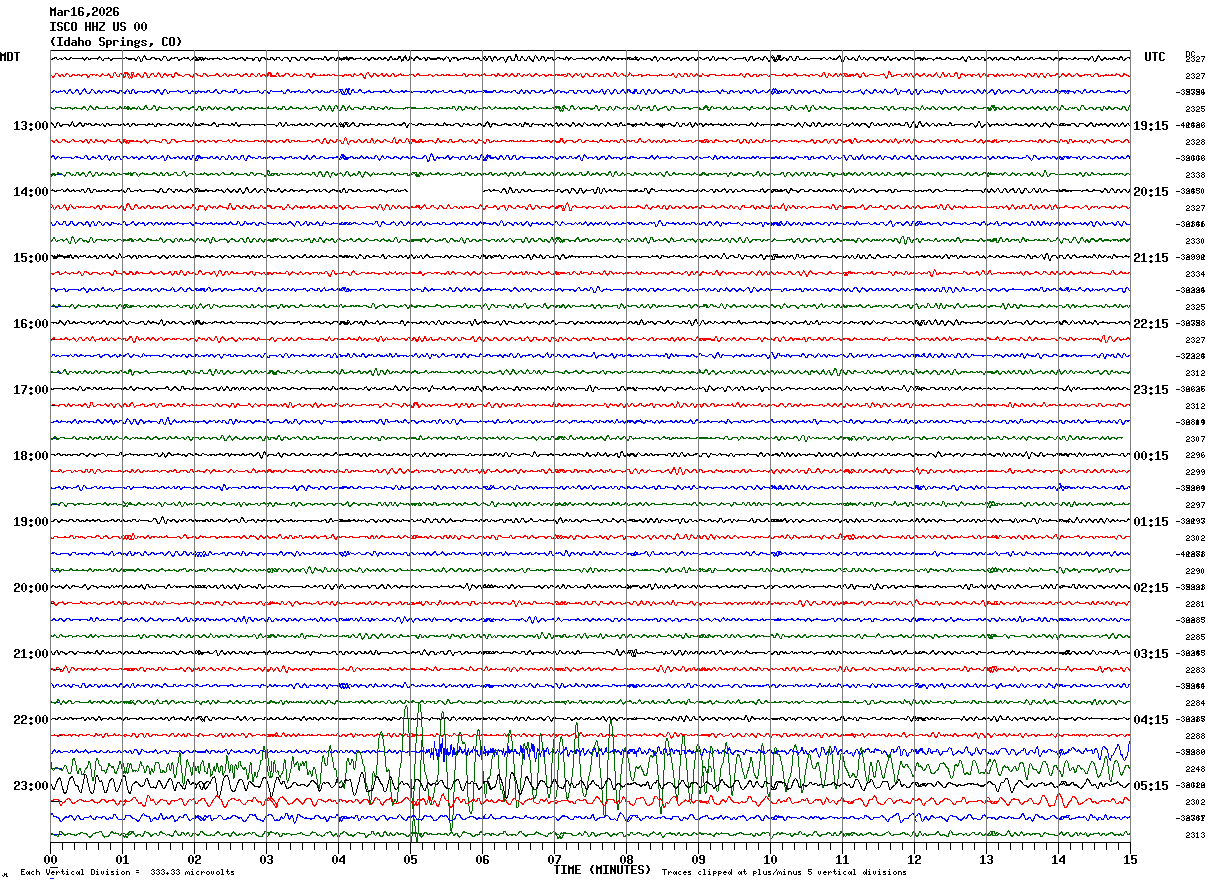Screen dimensions: 1210x886
Task: Click the DC offset value 2299
Action: tap(1194, 472)
